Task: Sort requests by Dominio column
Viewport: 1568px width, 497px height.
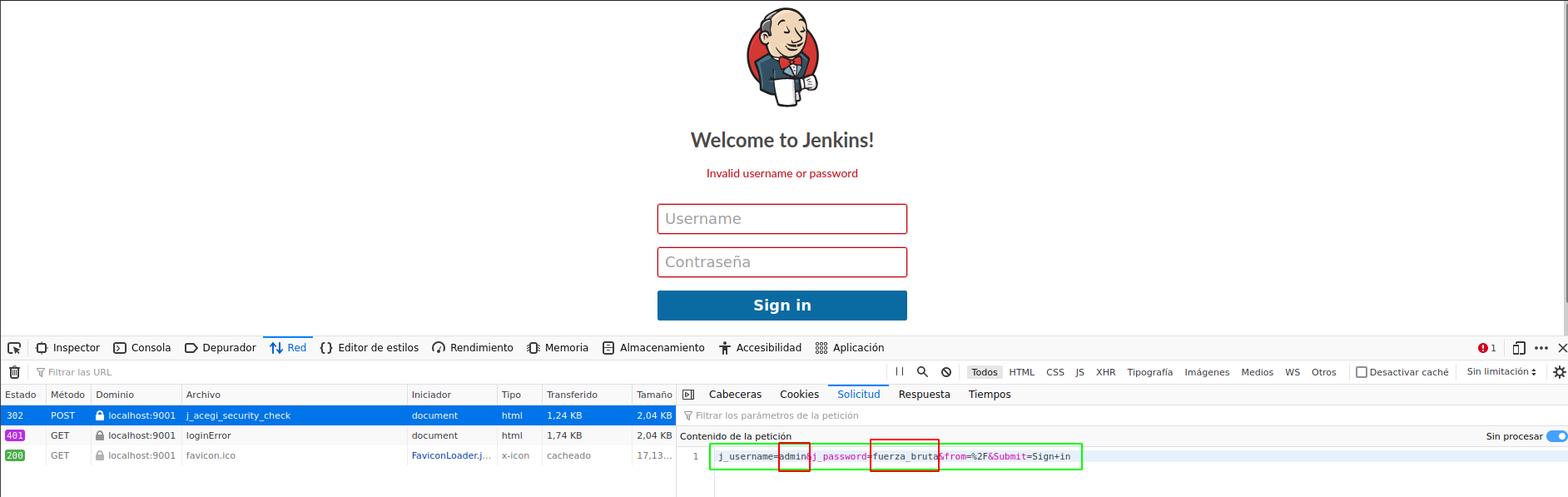Action: click(136, 395)
